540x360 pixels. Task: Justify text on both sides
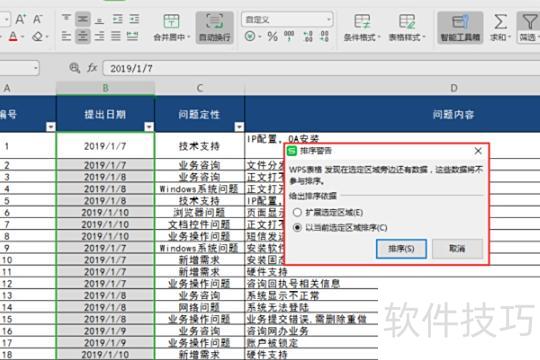tap(116, 36)
